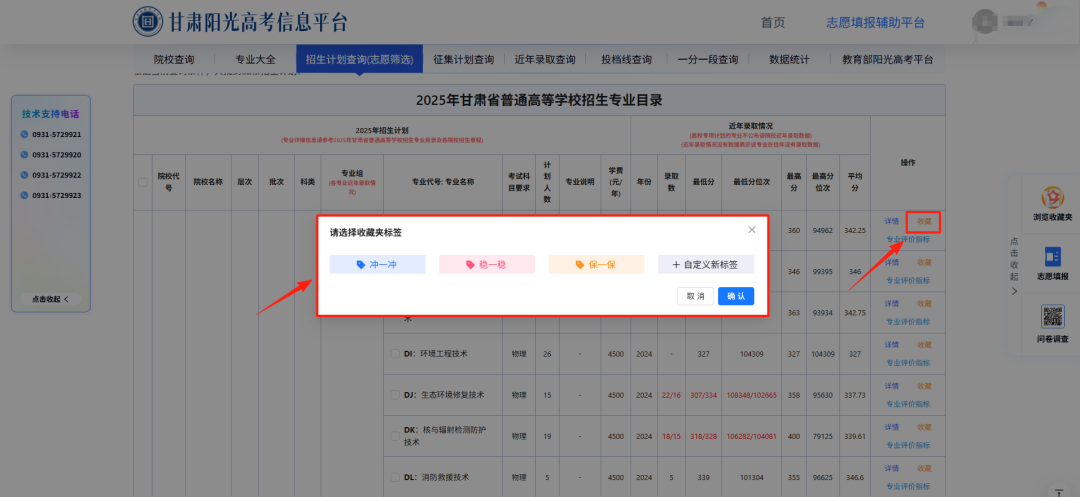Check the DJ 生态环境修复技术 checkbox

pyautogui.click(x=395, y=395)
